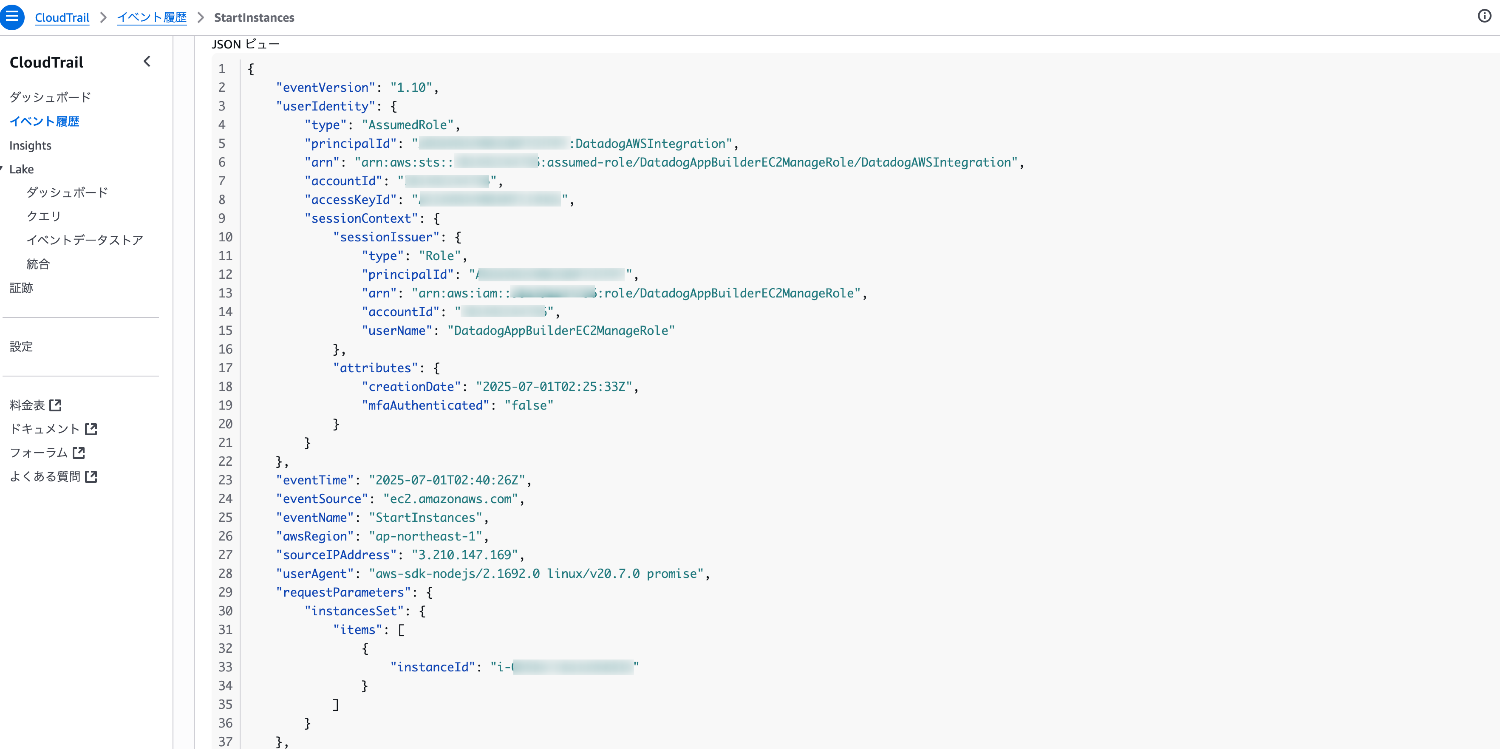Click line number 37 in the gutter
This screenshot has height=749, width=1500.
click(225, 741)
